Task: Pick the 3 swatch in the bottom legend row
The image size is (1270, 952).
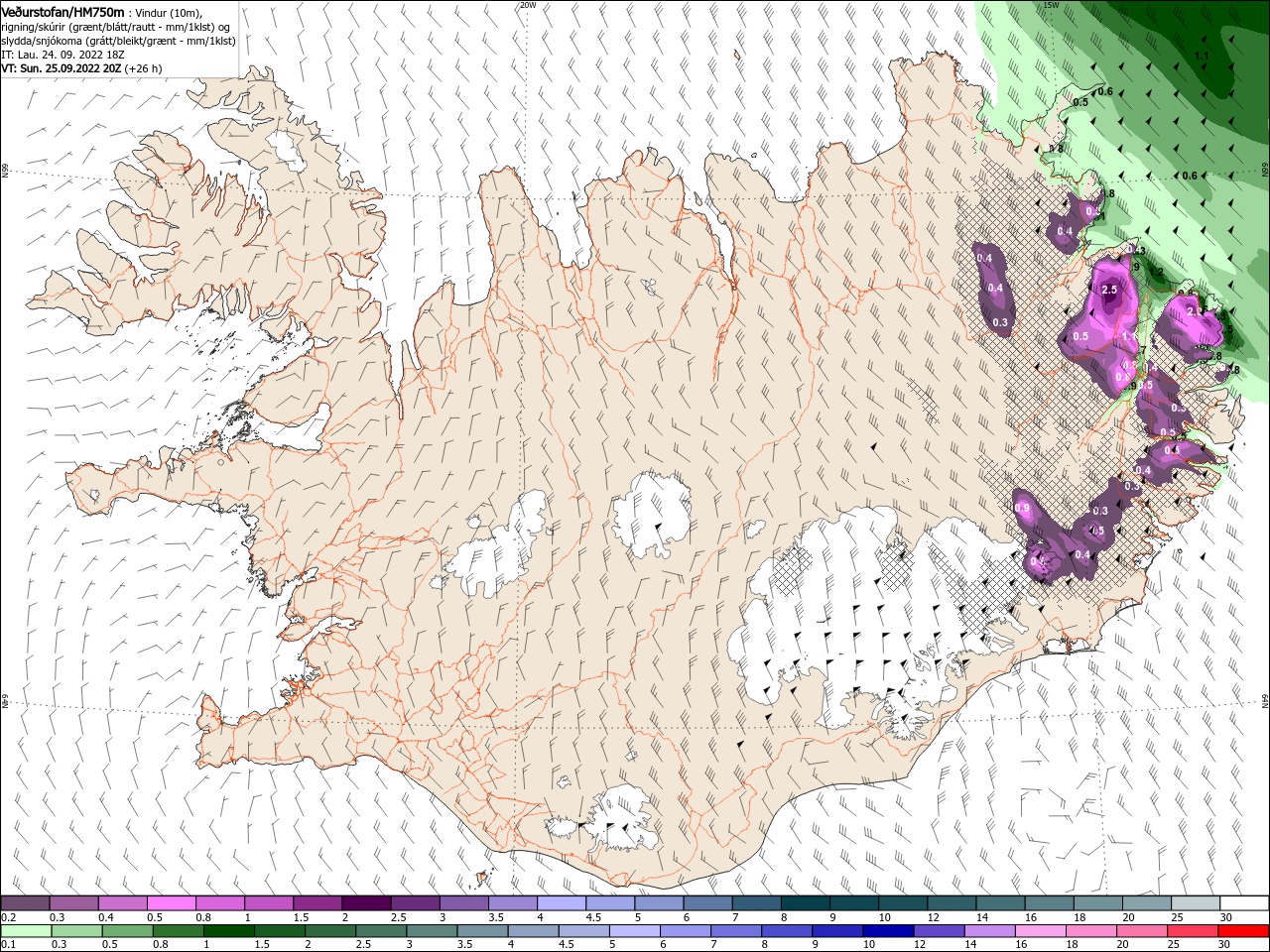Action: click(x=431, y=931)
